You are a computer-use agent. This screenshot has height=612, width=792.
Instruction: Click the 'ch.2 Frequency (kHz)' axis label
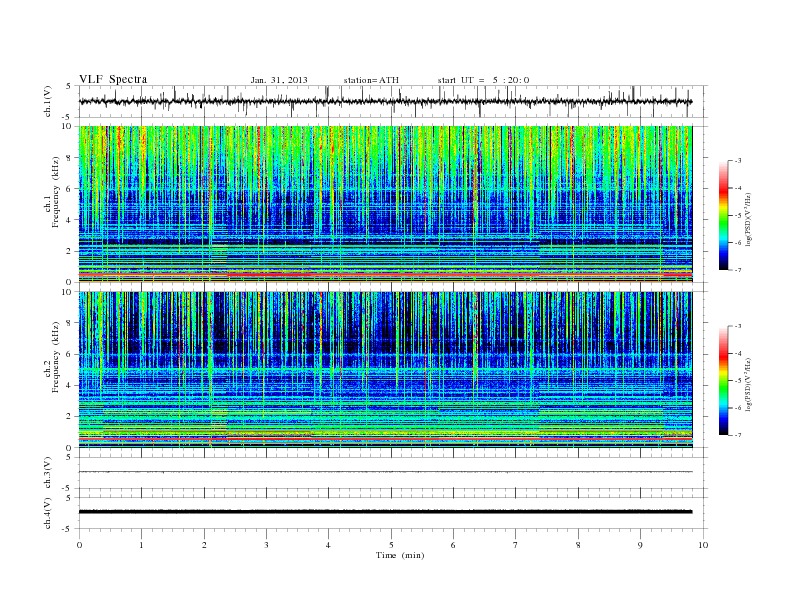tap(54, 358)
